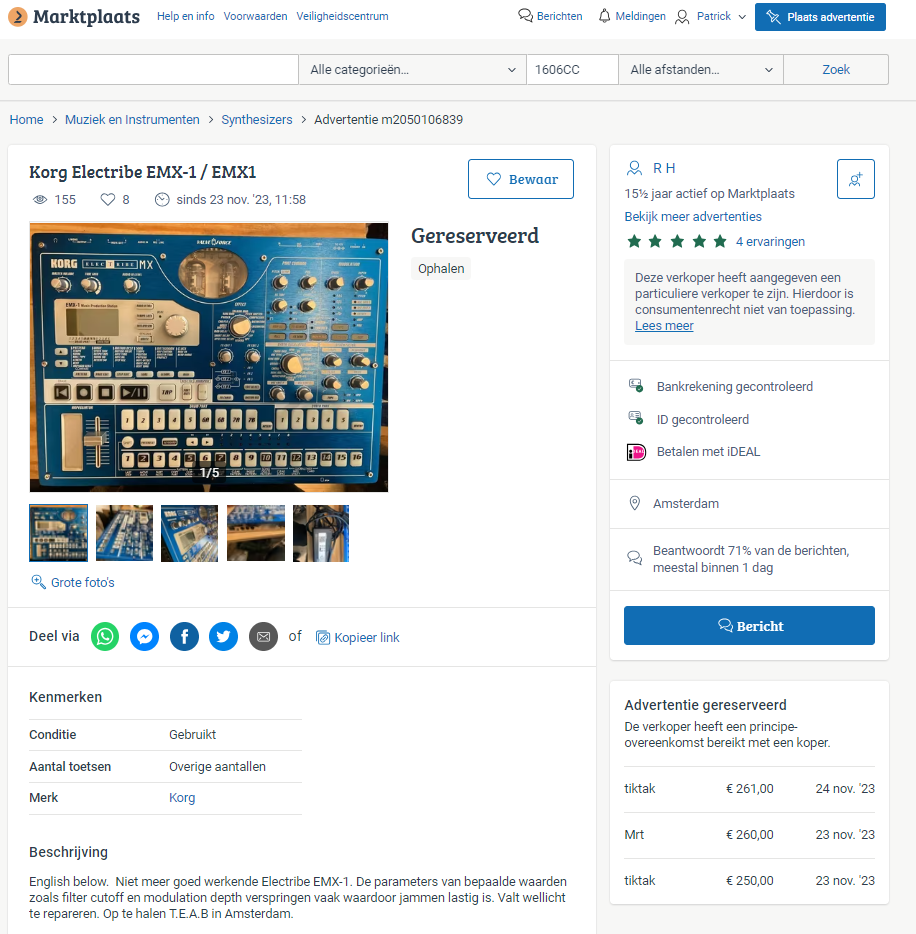Click the Amsterdam location pin icon
The image size is (916, 934).
[x=635, y=503]
